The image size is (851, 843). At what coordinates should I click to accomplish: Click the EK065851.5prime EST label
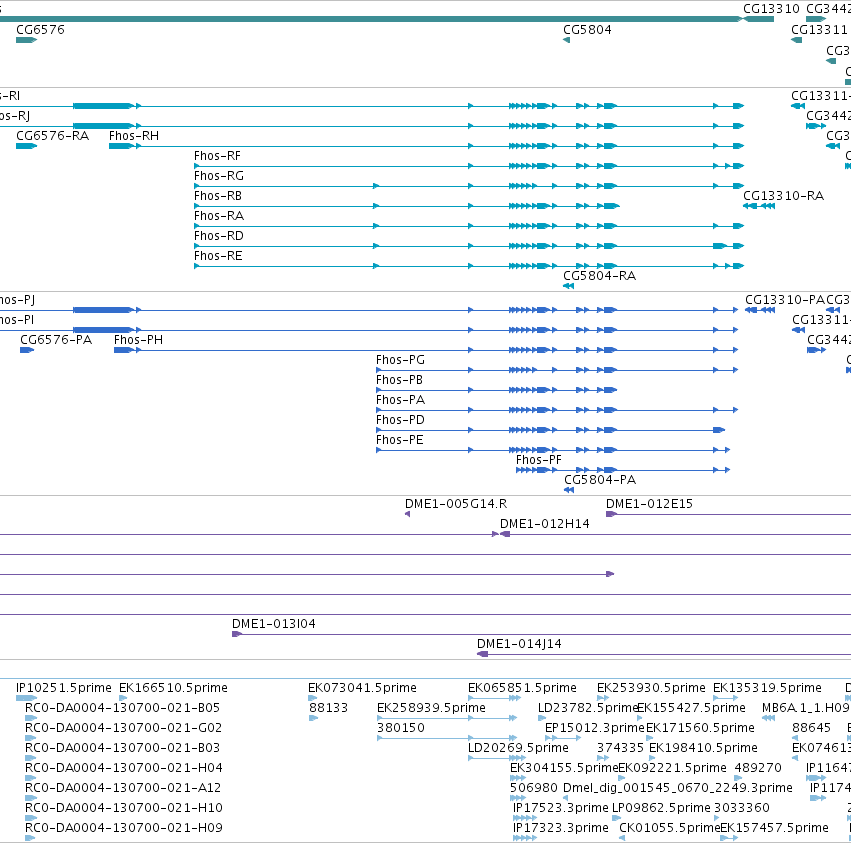(523, 688)
